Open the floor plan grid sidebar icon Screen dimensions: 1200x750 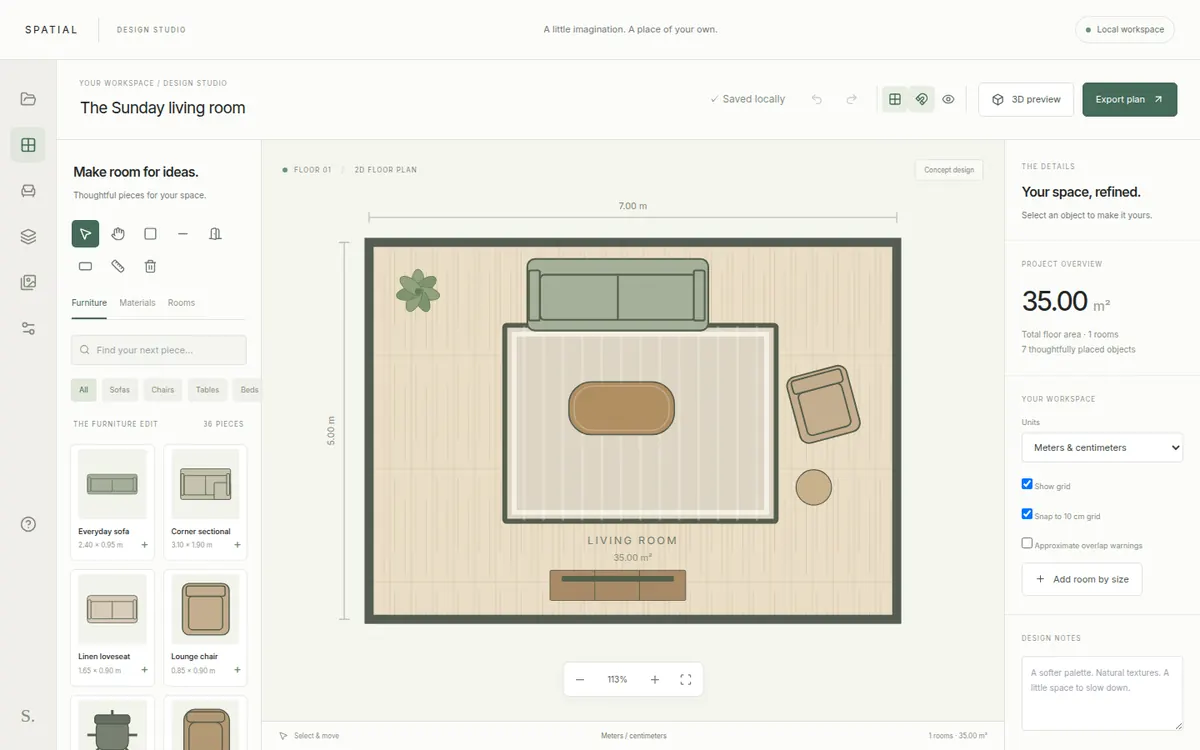[x=28, y=145]
